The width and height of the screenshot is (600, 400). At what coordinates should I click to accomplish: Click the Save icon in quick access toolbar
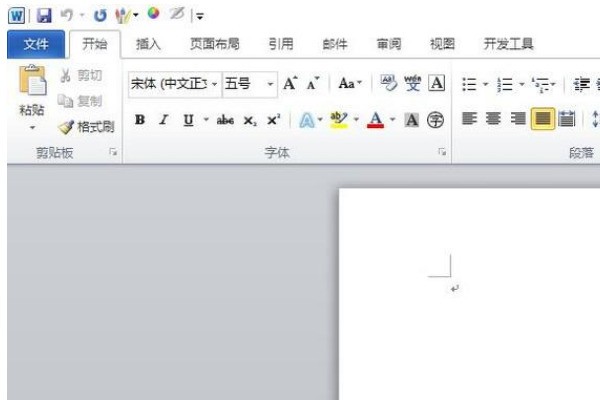tap(43, 16)
